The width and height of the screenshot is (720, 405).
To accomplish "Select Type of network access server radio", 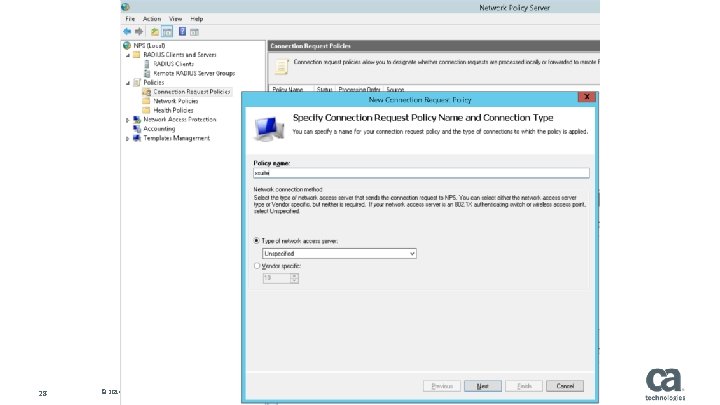I will click(x=257, y=241).
